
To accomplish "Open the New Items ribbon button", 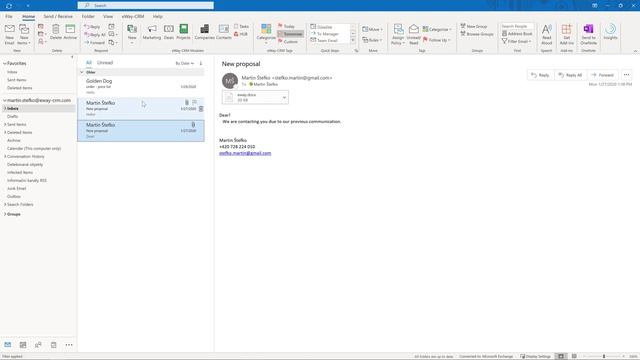I will click(x=24, y=34).
